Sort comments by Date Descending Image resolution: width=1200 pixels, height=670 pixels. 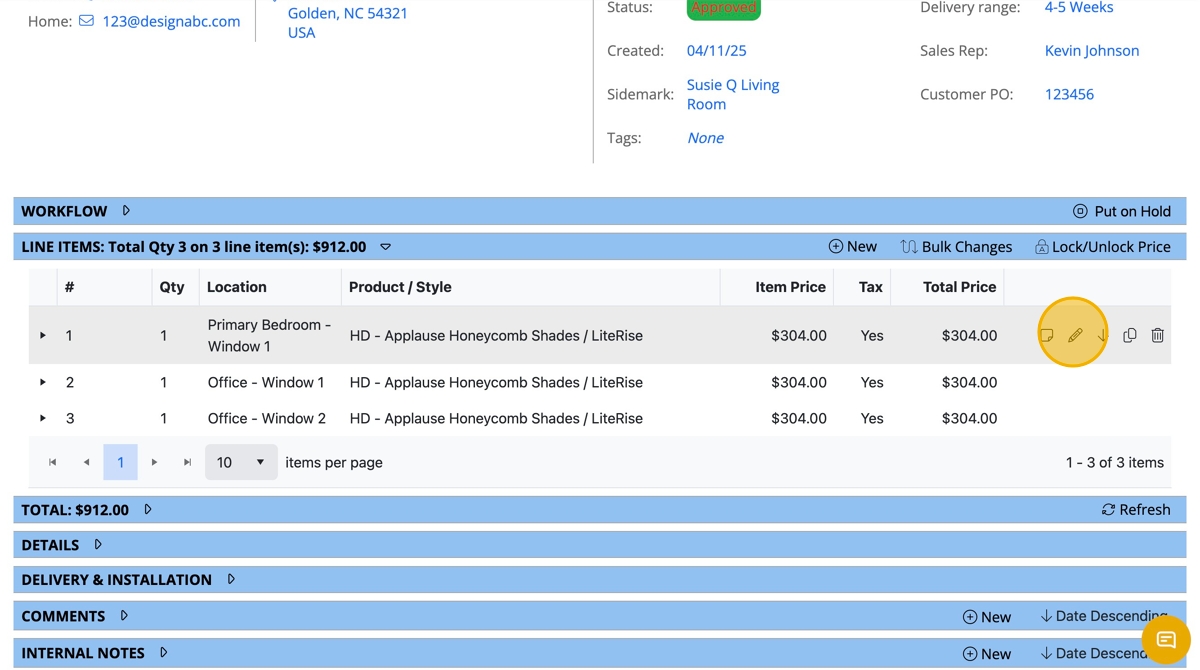click(x=1104, y=616)
